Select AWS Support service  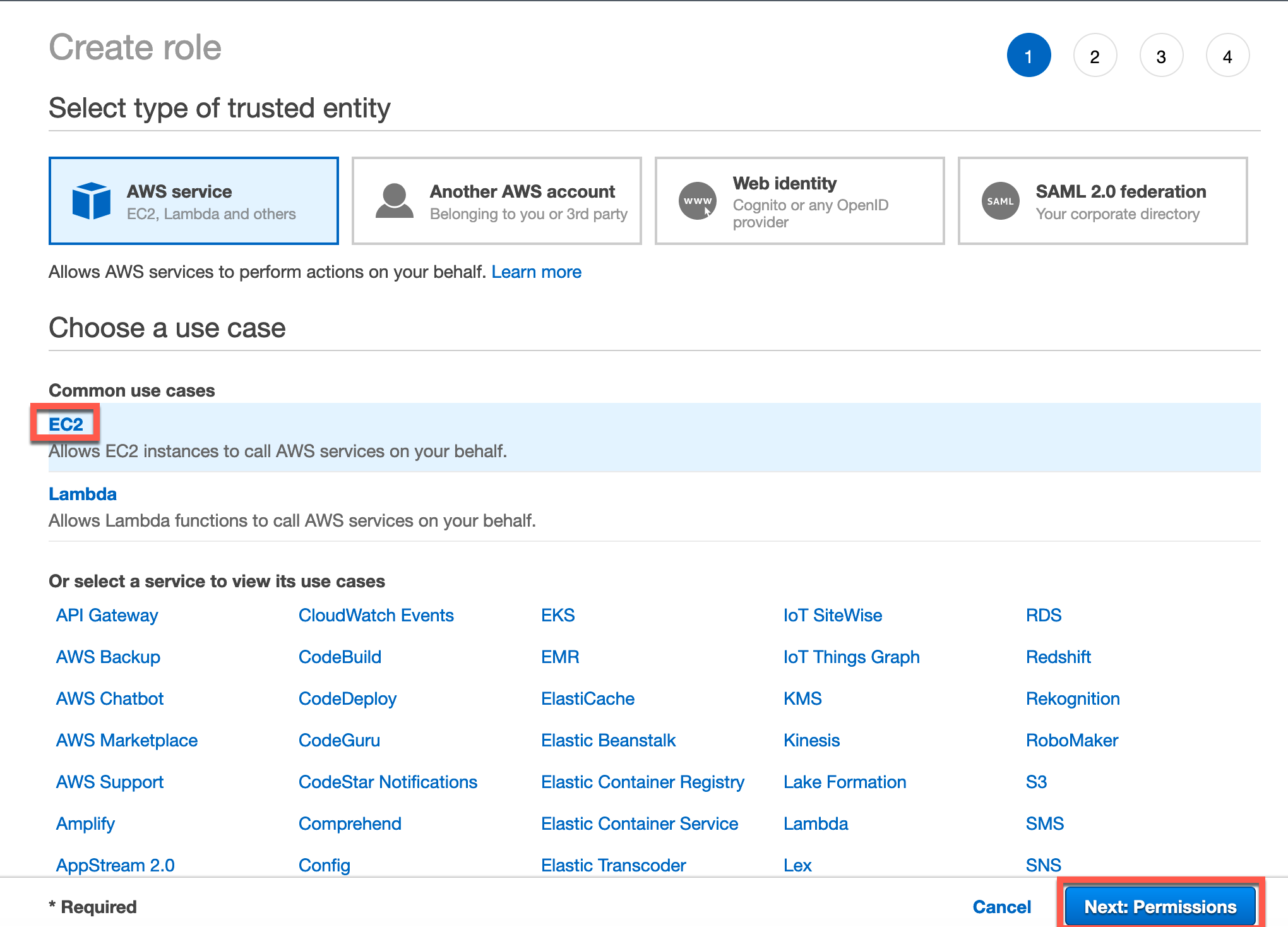point(110,782)
